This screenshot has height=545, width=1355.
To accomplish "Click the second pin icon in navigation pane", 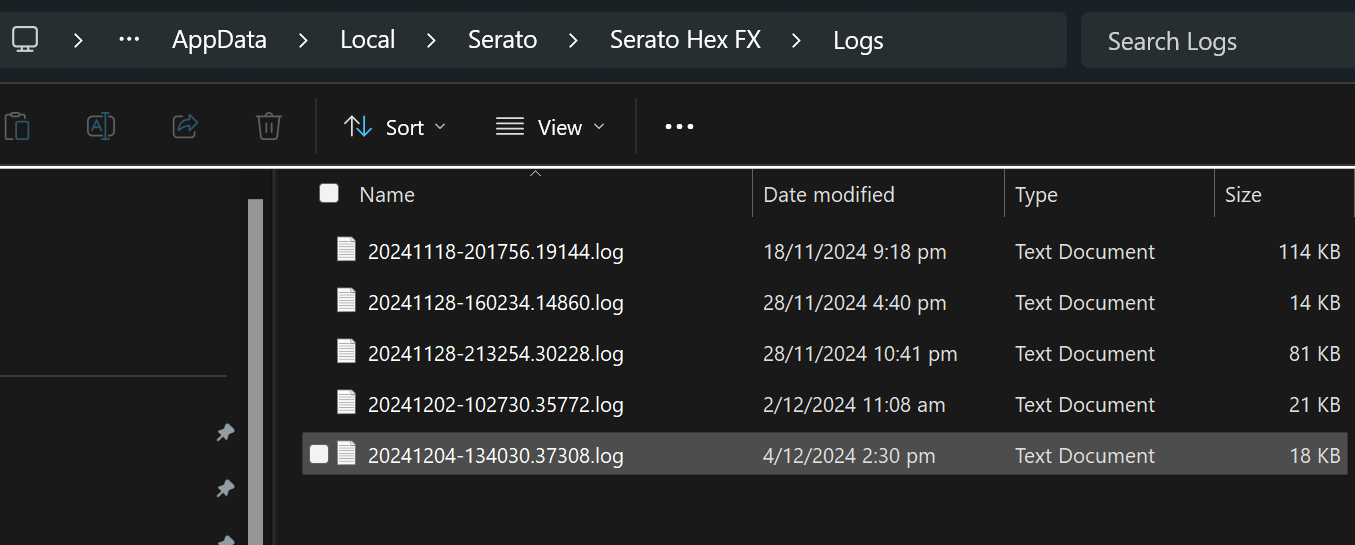I will coord(225,488).
